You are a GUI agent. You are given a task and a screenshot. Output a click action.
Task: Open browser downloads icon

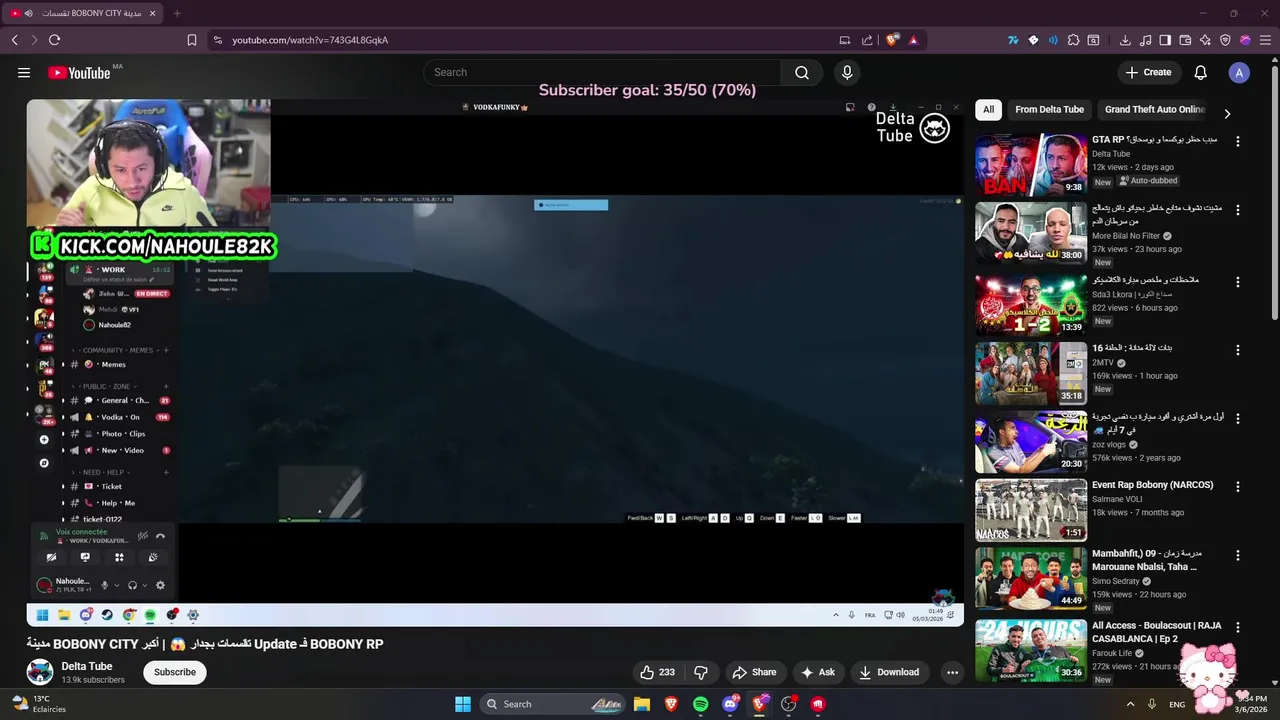1125,40
